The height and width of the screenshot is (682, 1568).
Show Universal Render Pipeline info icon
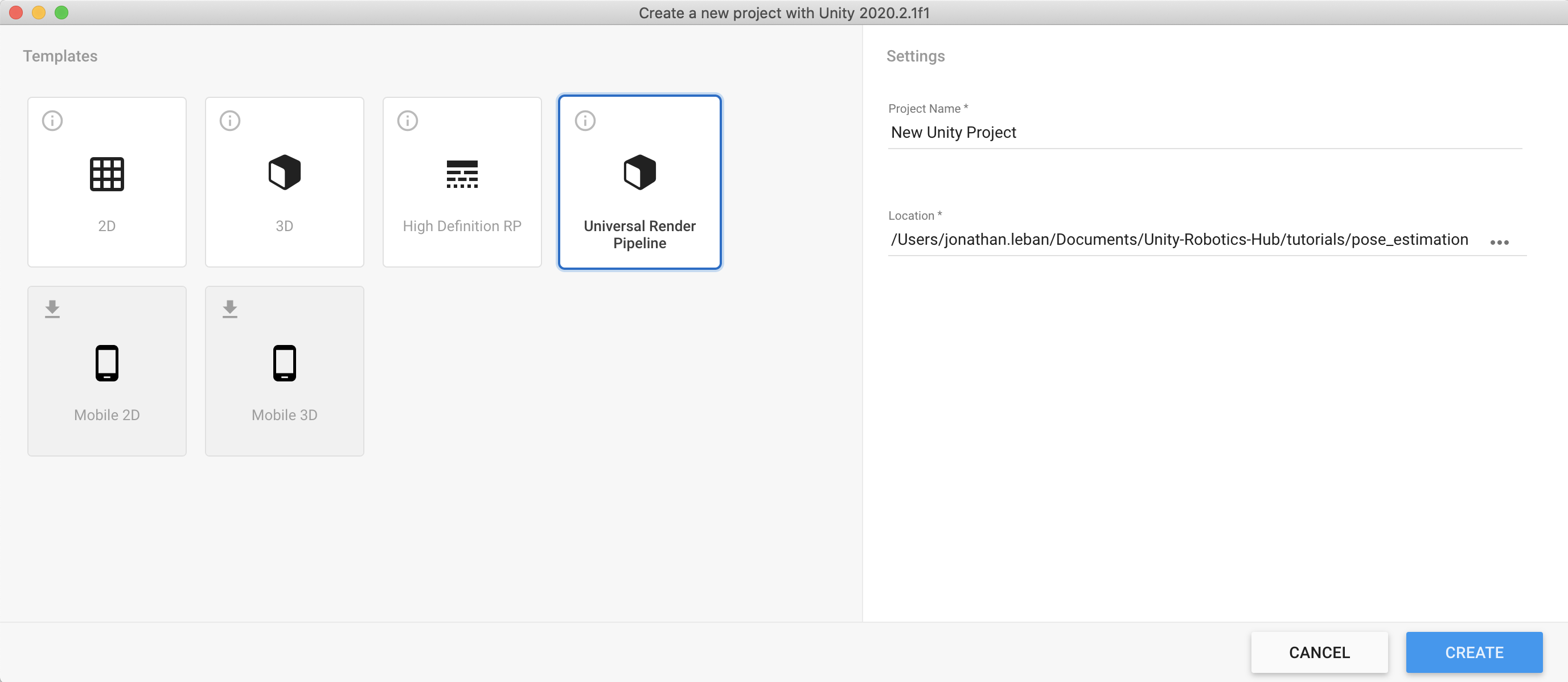point(585,121)
